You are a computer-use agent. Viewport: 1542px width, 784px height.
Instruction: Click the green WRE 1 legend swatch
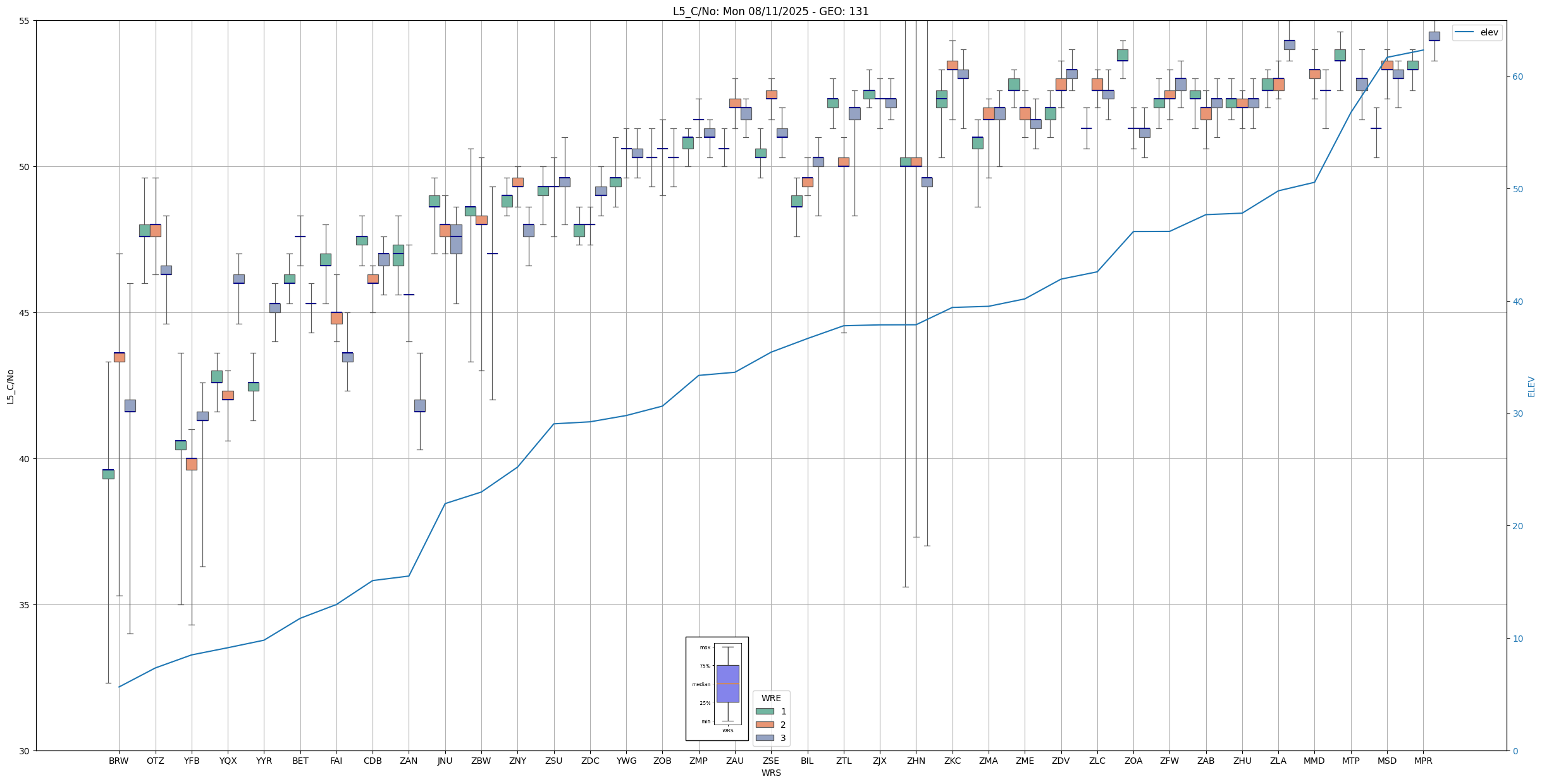point(764,711)
